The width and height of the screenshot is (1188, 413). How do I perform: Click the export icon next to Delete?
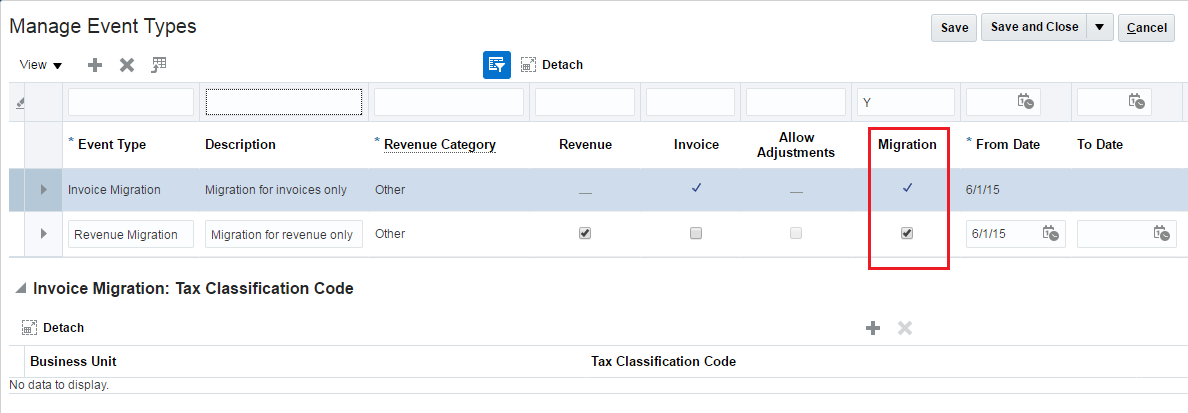(159, 65)
